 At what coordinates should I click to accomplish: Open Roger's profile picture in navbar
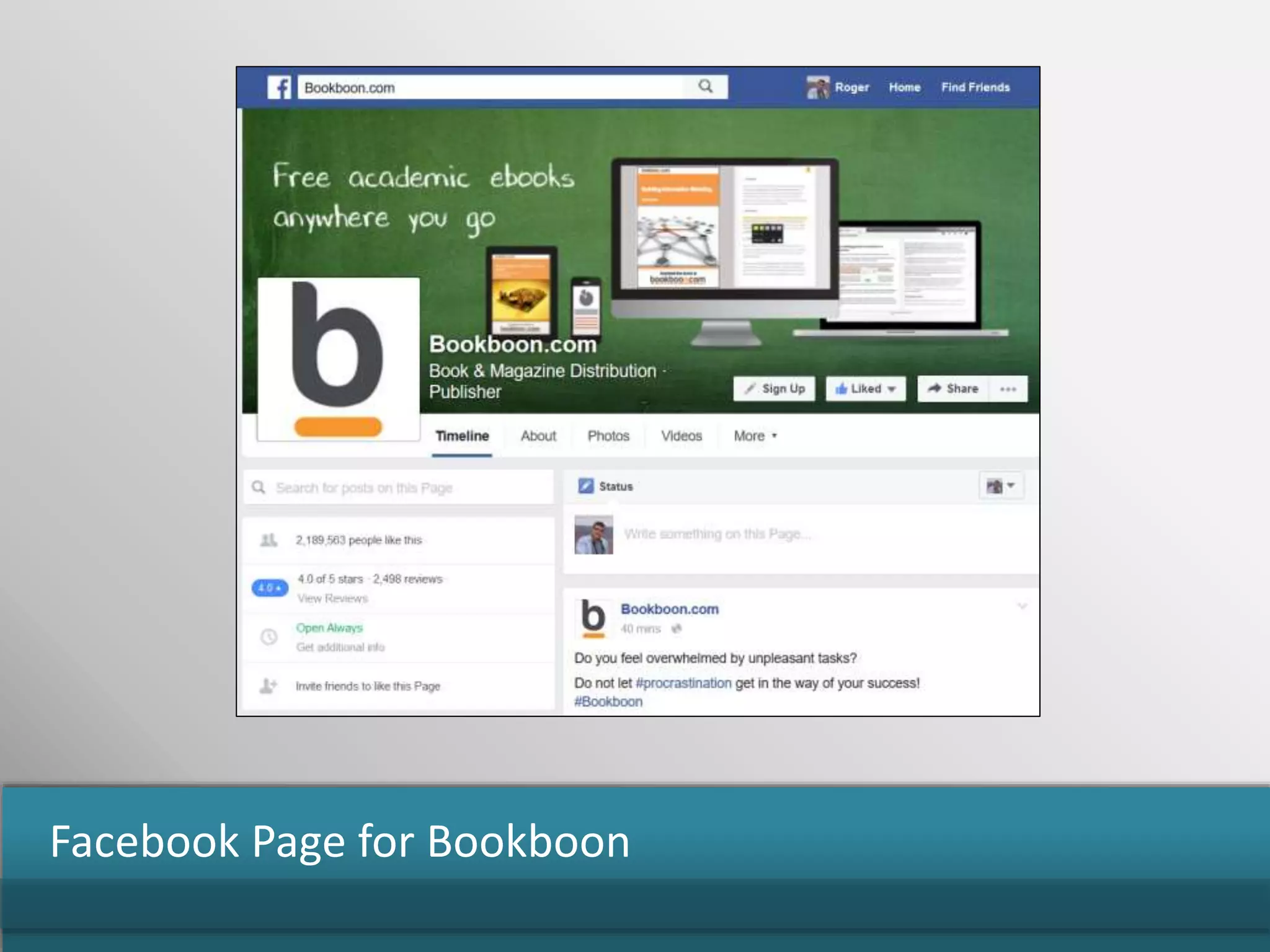point(818,87)
